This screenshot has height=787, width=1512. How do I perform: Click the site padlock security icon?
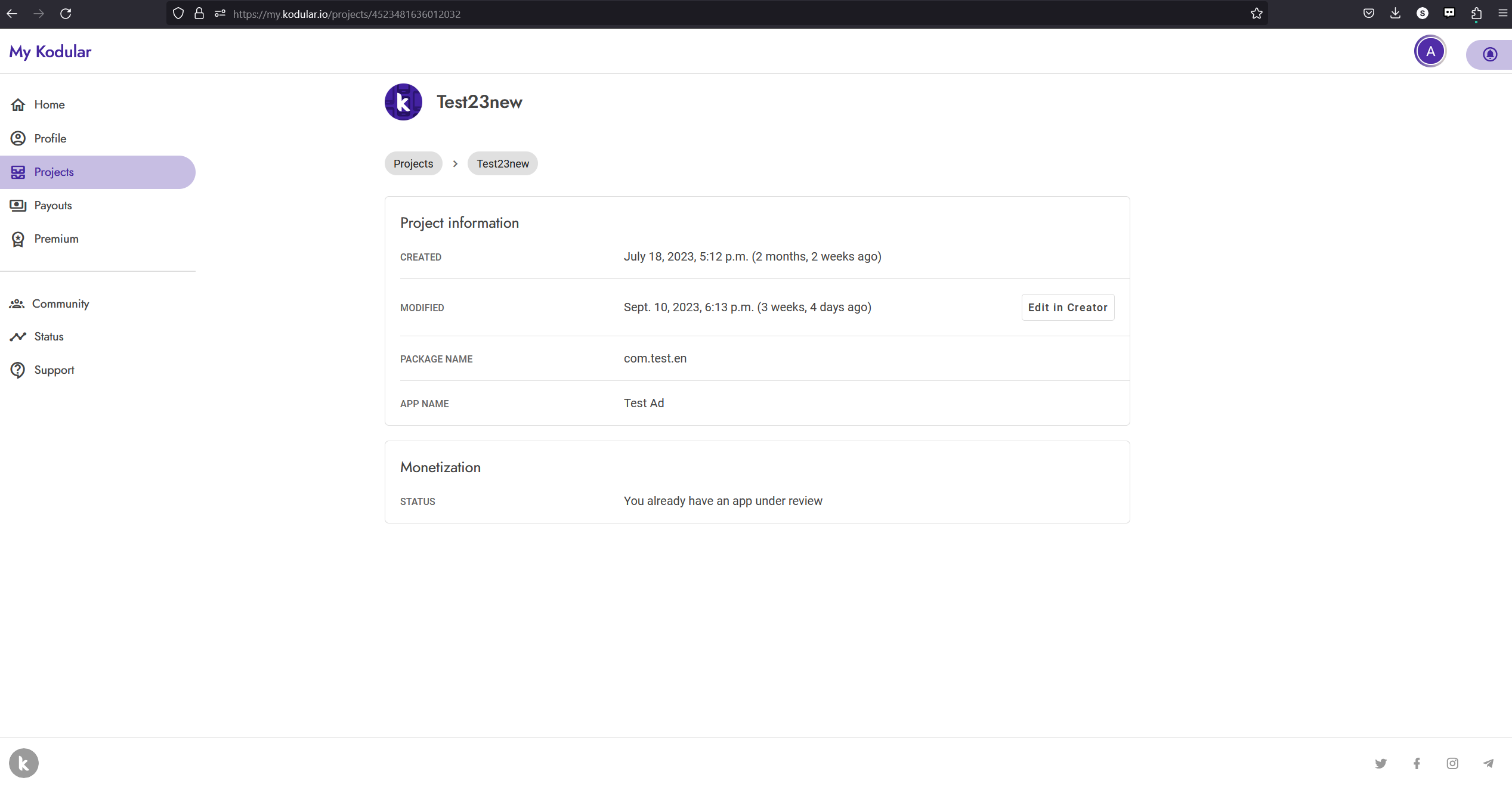pos(199,13)
